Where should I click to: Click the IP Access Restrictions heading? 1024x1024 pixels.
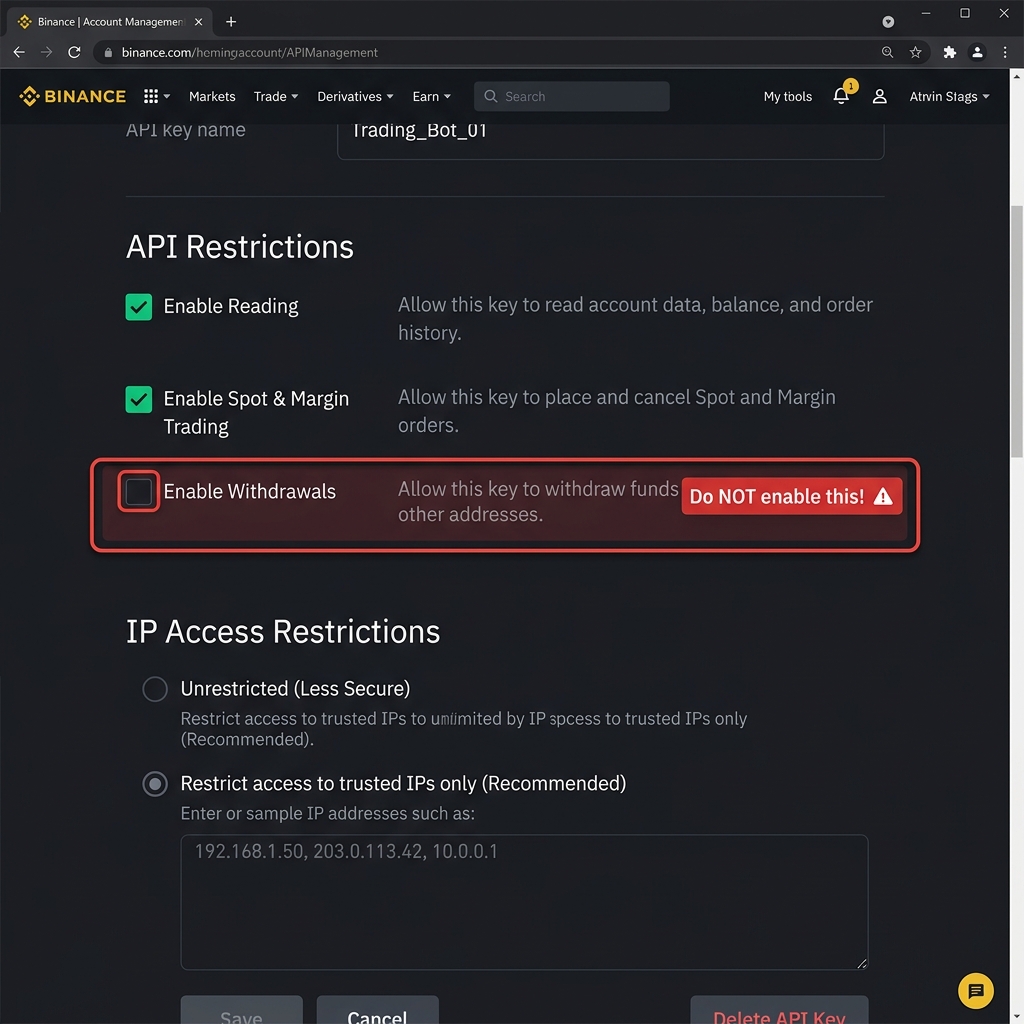click(x=283, y=632)
